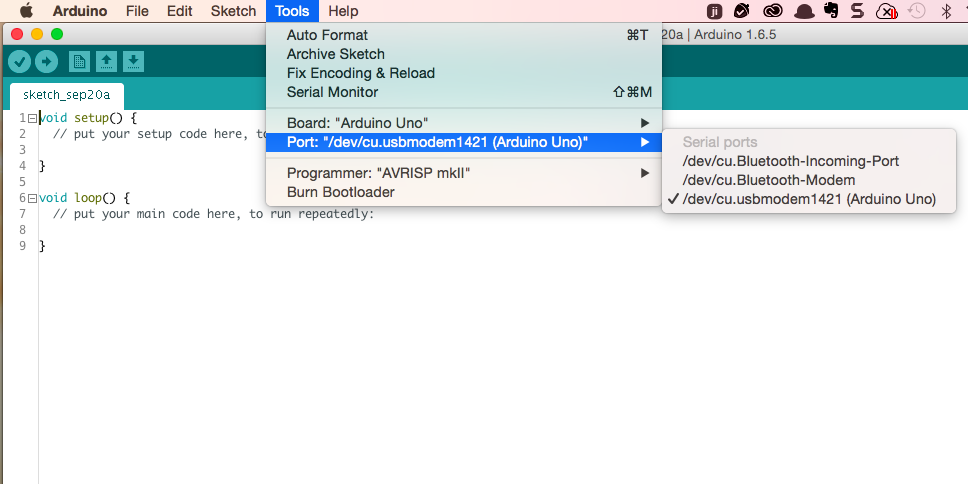Choose Burn Bootloader menu item
This screenshot has width=968, height=484.
[x=464, y=193]
